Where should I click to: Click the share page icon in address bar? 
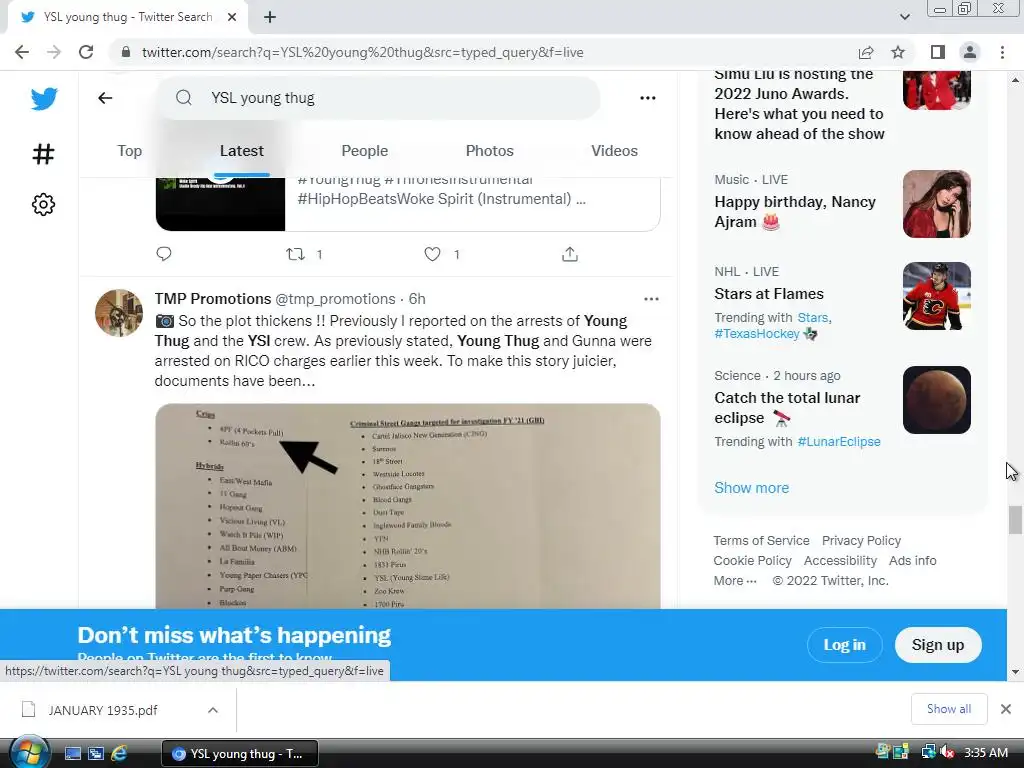point(866,52)
